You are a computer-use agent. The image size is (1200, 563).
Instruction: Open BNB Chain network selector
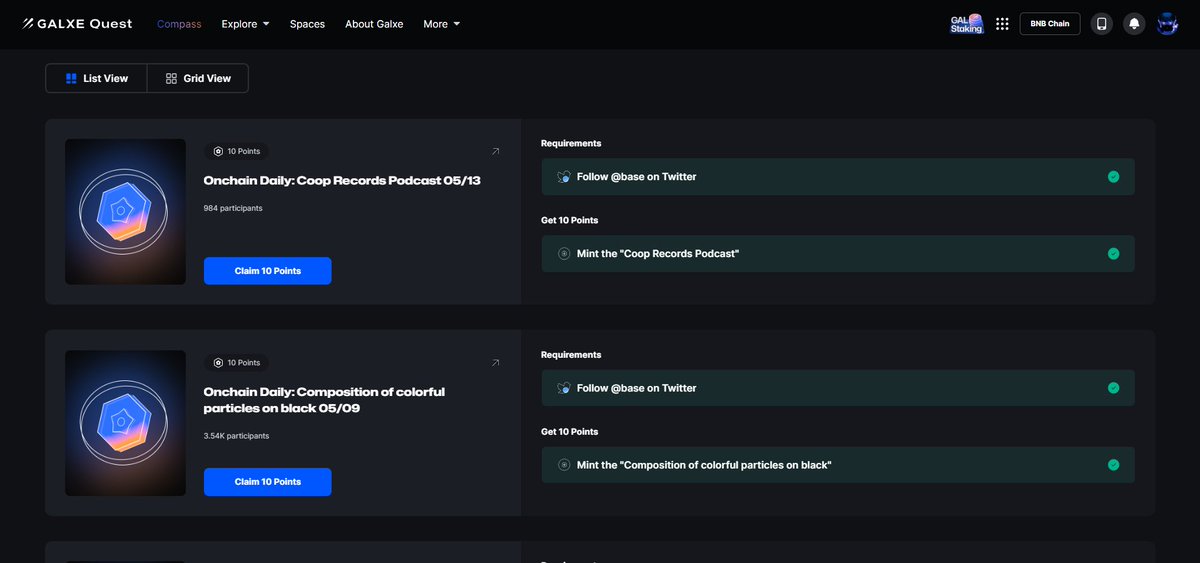tap(1050, 24)
